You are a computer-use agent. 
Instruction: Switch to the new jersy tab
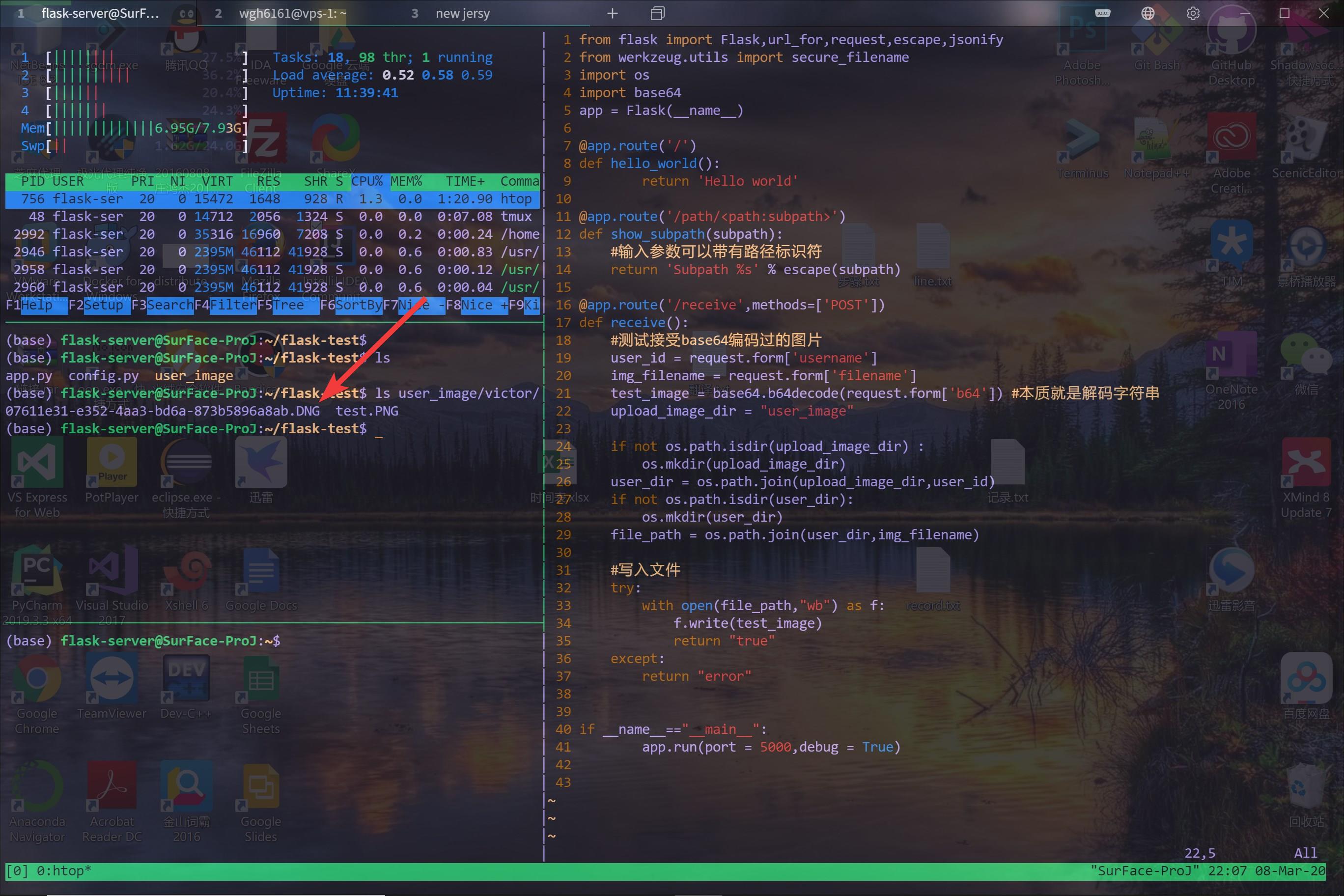463,13
